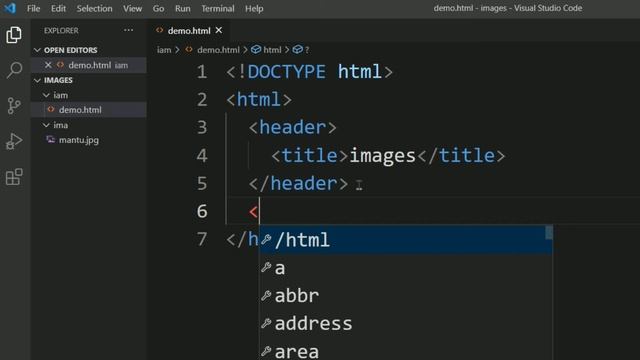The height and width of the screenshot is (360, 640).
Task: Collapse the iam folder
Action: click(x=46, y=95)
